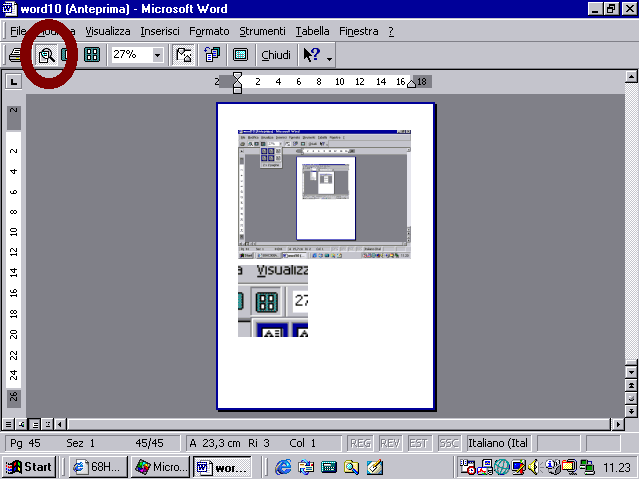Toggle the Magnifier tool

pyautogui.click(x=46, y=55)
